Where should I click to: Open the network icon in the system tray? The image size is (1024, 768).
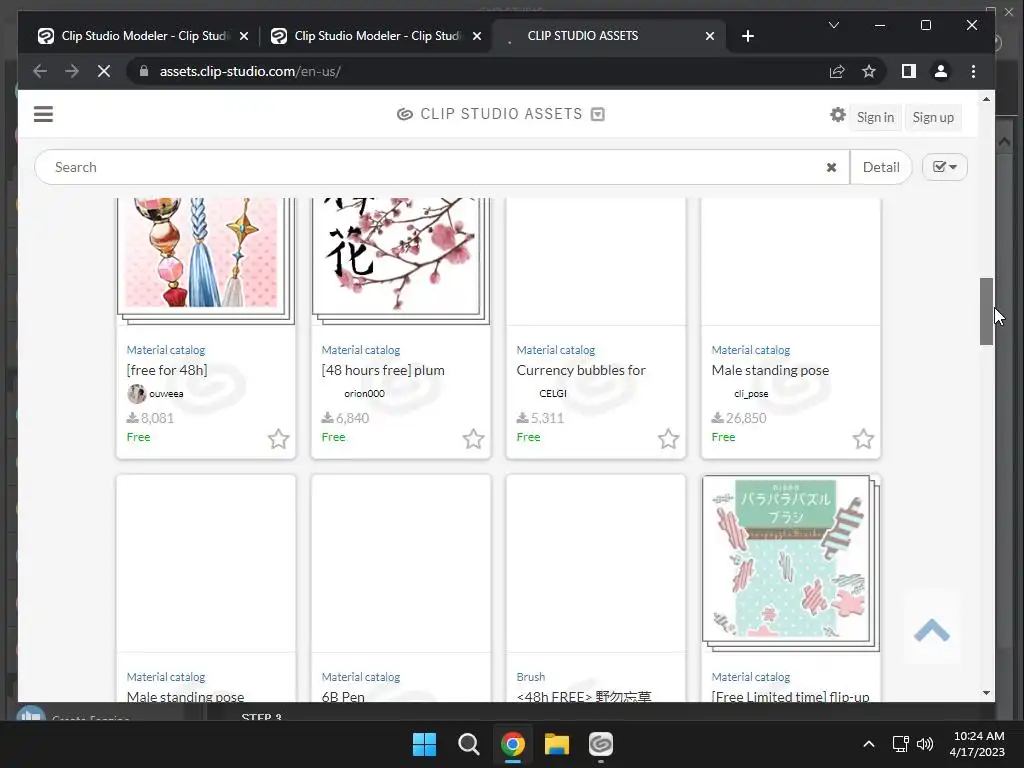point(901,744)
